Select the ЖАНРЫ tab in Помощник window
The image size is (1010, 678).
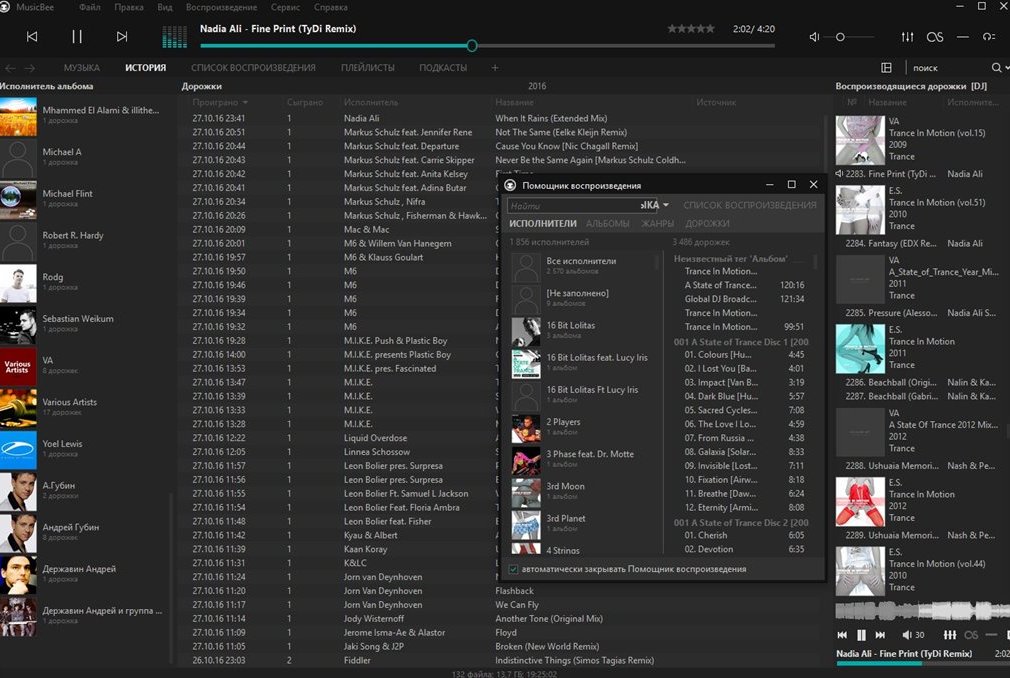click(657, 223)
